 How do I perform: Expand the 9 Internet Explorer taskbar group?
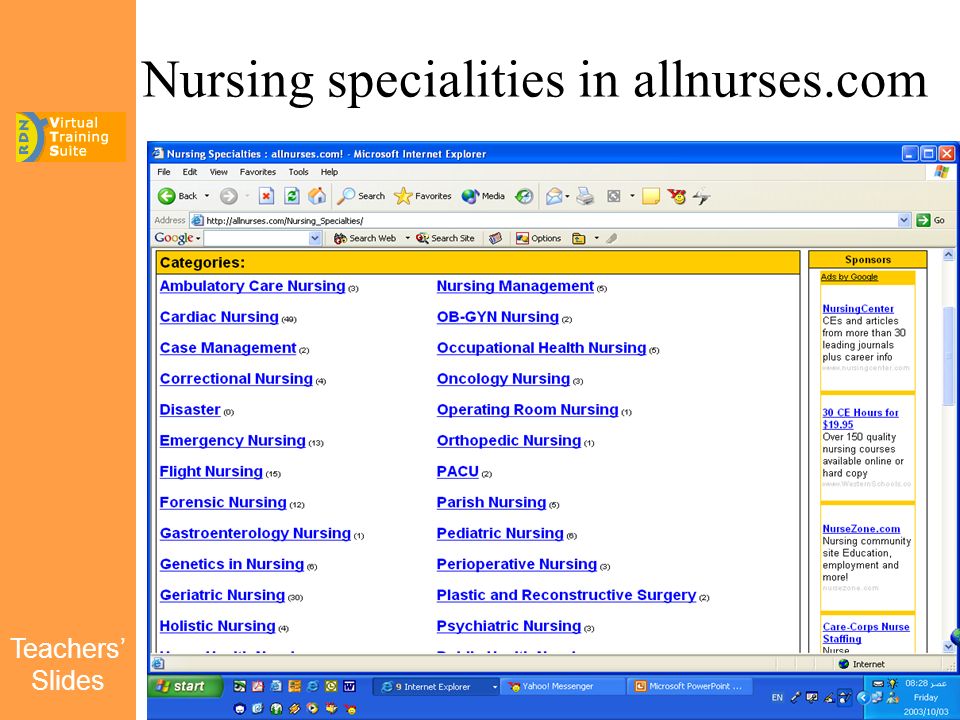(495, 687)
